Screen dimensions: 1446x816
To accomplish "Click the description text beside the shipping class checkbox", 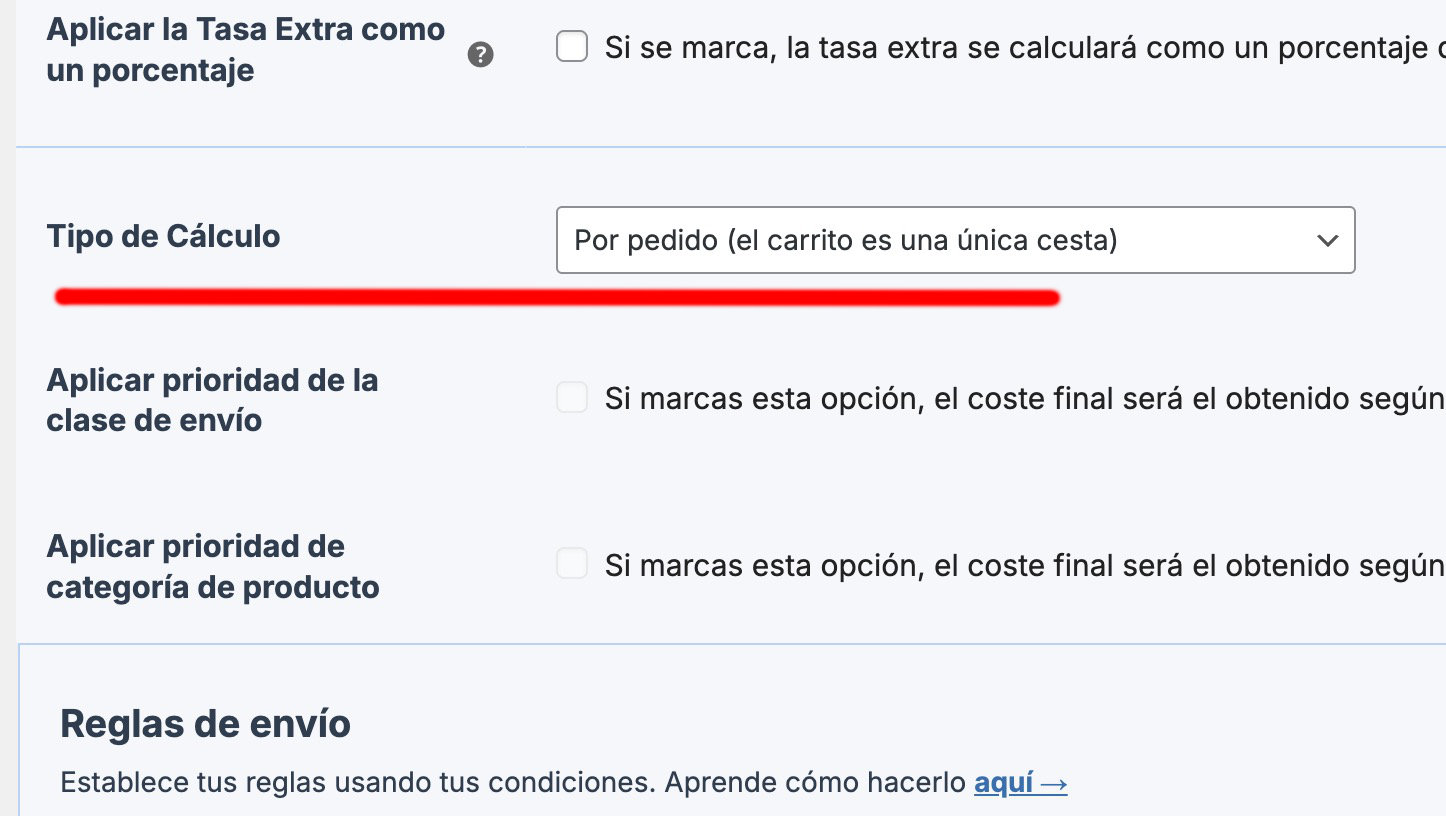I will tap(1020, 399).
